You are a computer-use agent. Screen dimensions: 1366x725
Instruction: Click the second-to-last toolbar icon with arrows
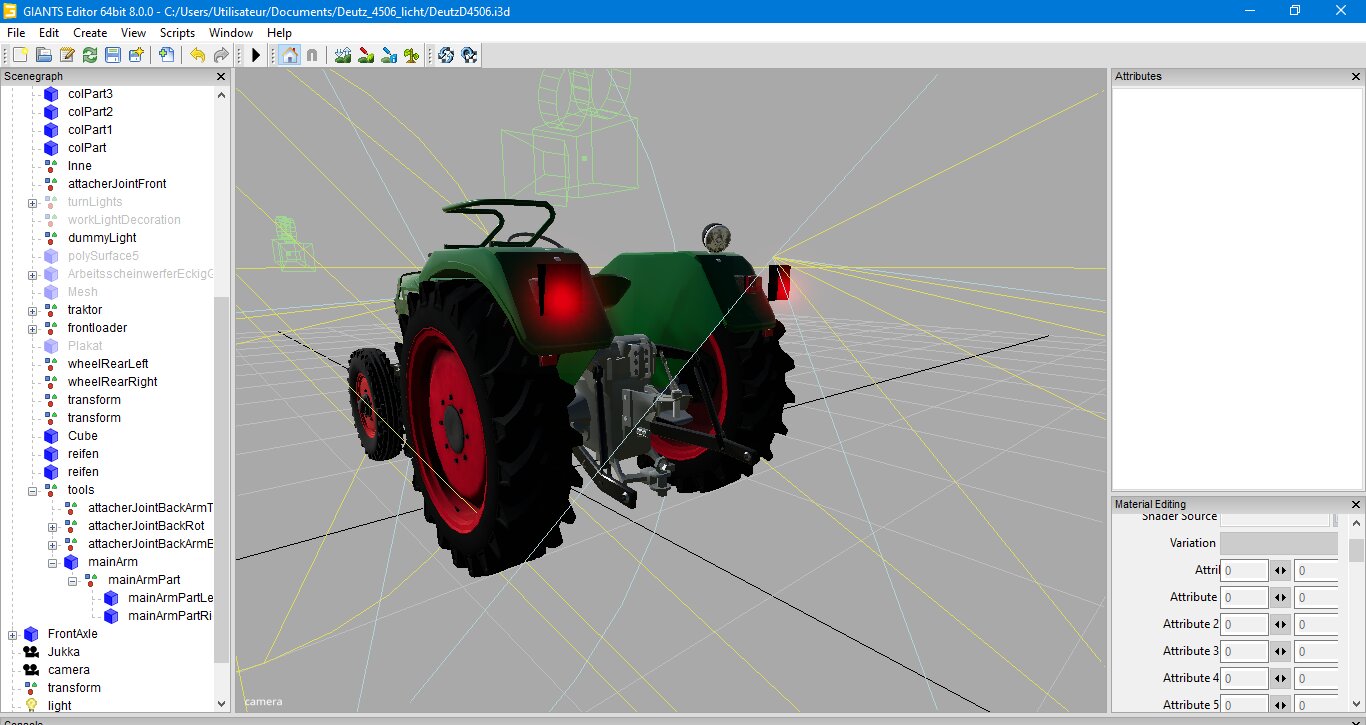pos(446,55)
